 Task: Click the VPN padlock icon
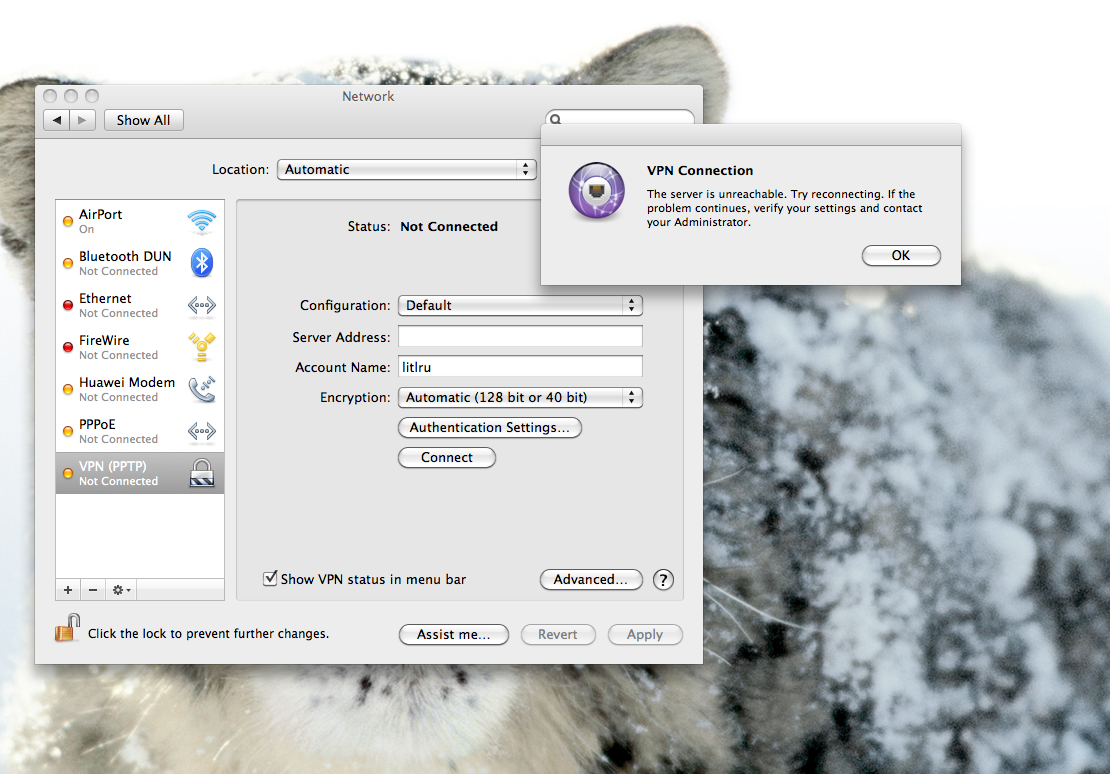(x=202, y=472)
